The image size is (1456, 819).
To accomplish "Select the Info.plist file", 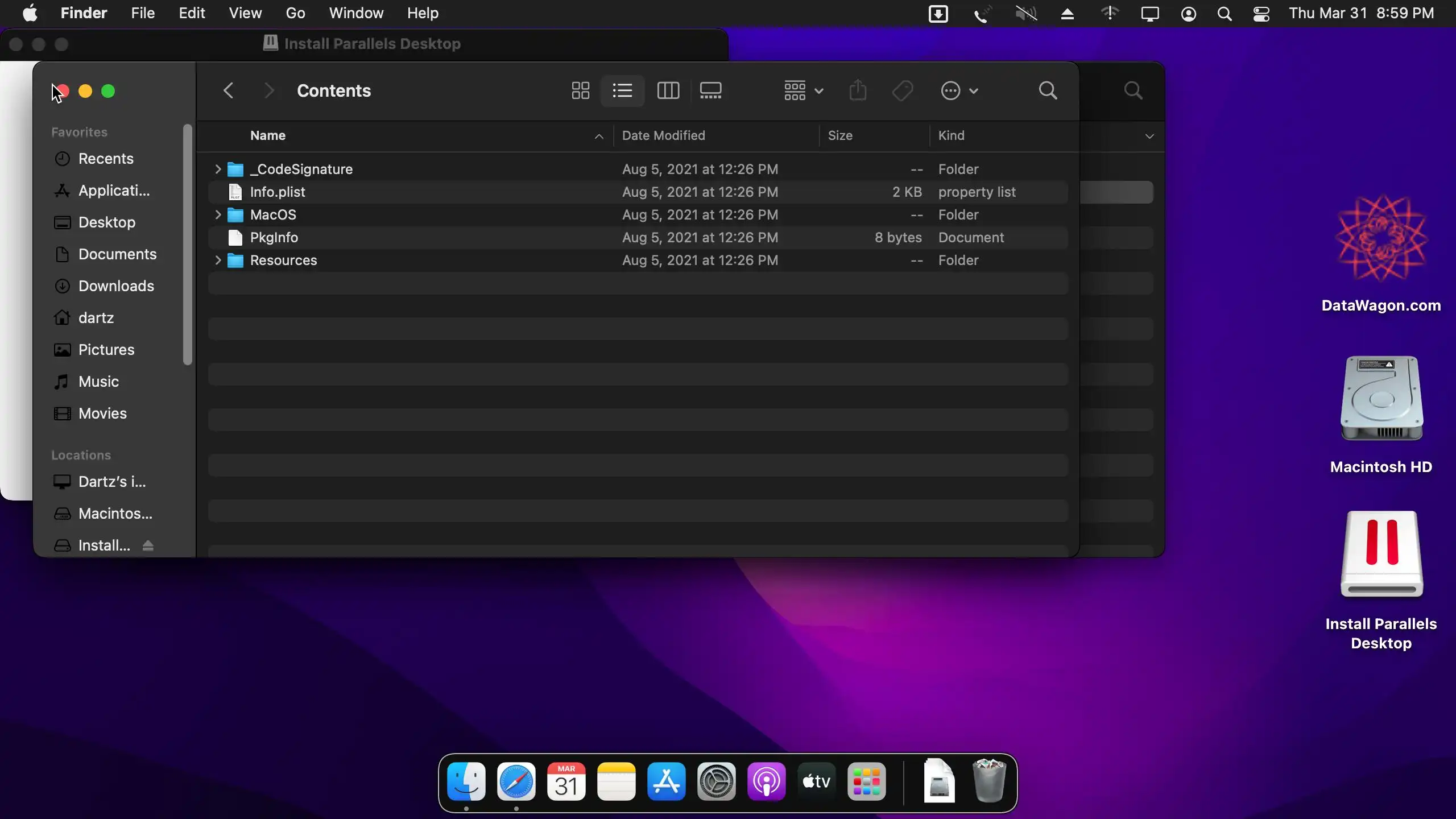I will 278,192.
